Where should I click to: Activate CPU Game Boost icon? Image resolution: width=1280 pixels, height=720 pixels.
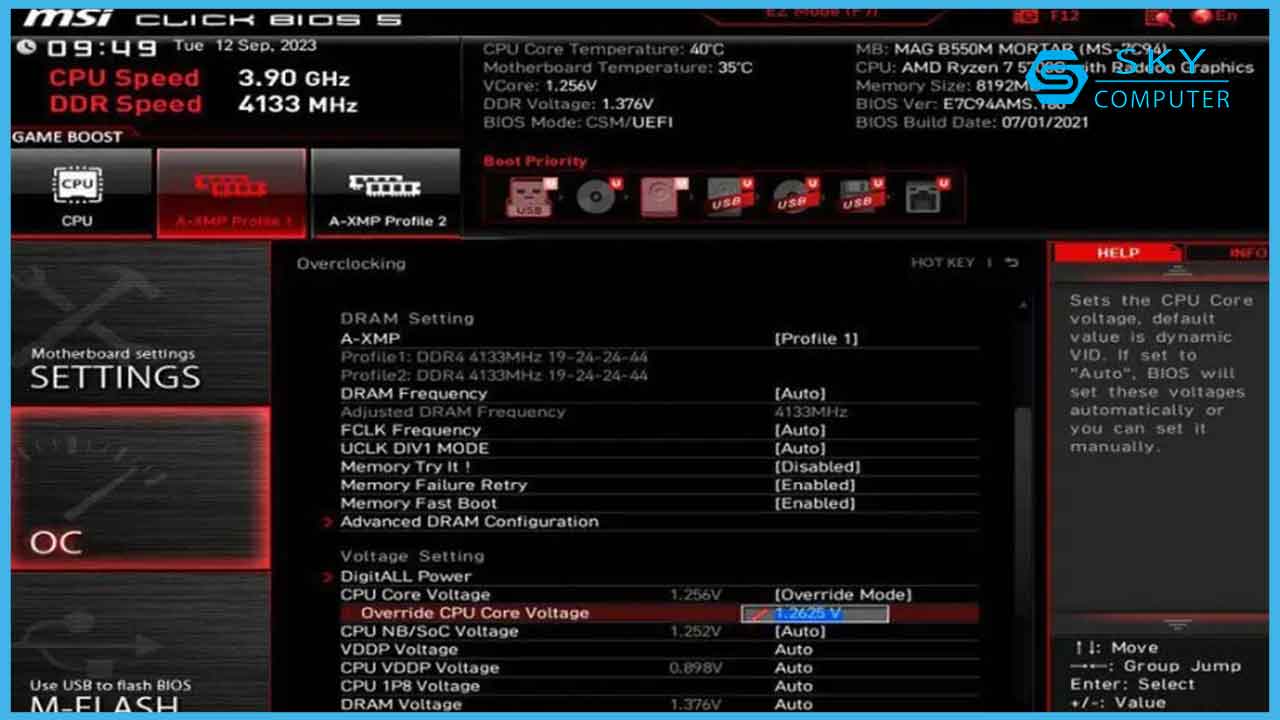coord(77,193)
